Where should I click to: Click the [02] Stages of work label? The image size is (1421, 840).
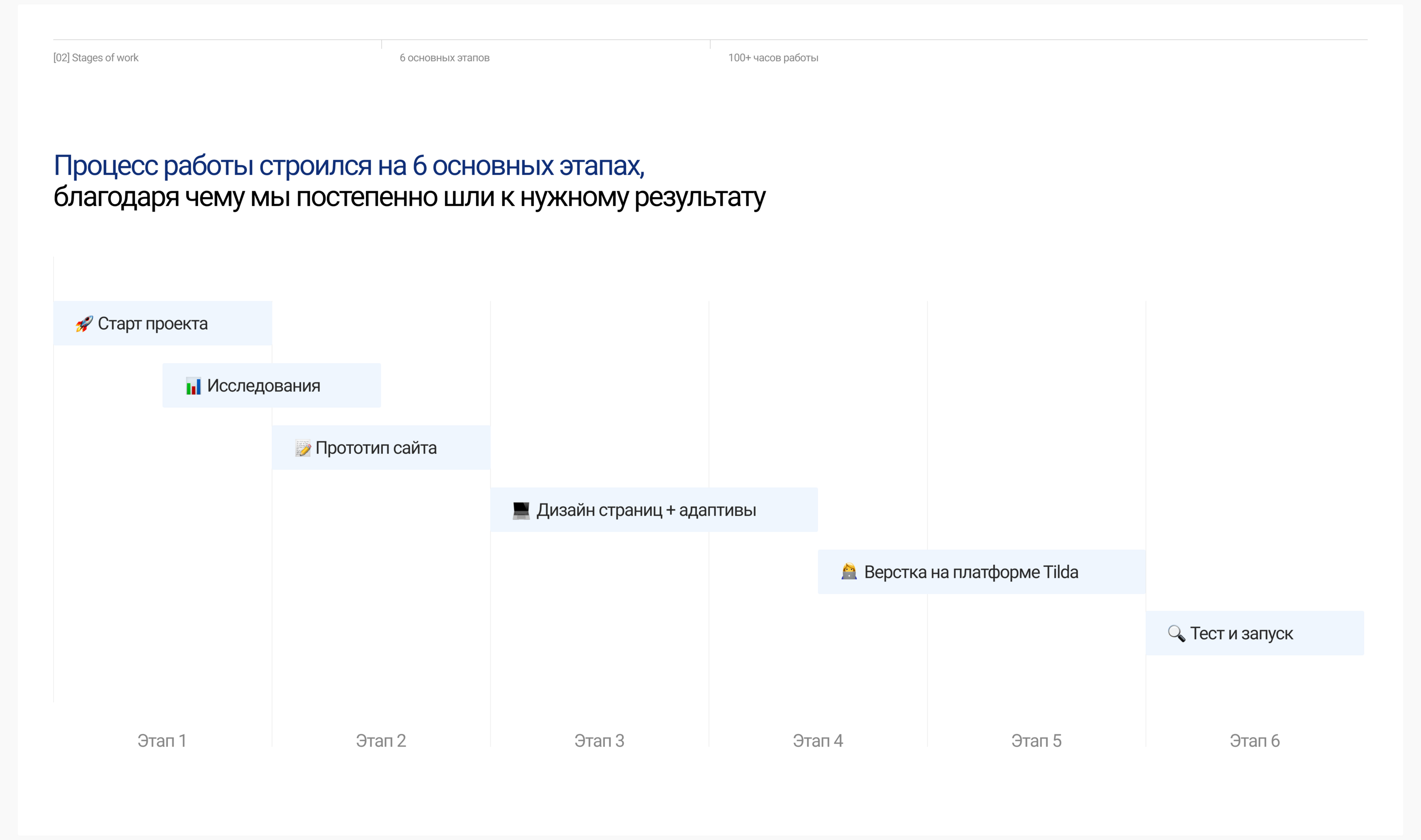pyautogui.click(x=95, y=58)
